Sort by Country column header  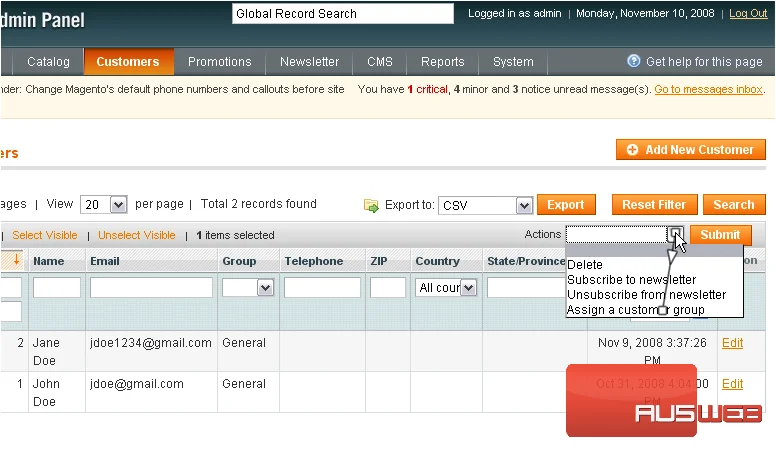[437, 261]
